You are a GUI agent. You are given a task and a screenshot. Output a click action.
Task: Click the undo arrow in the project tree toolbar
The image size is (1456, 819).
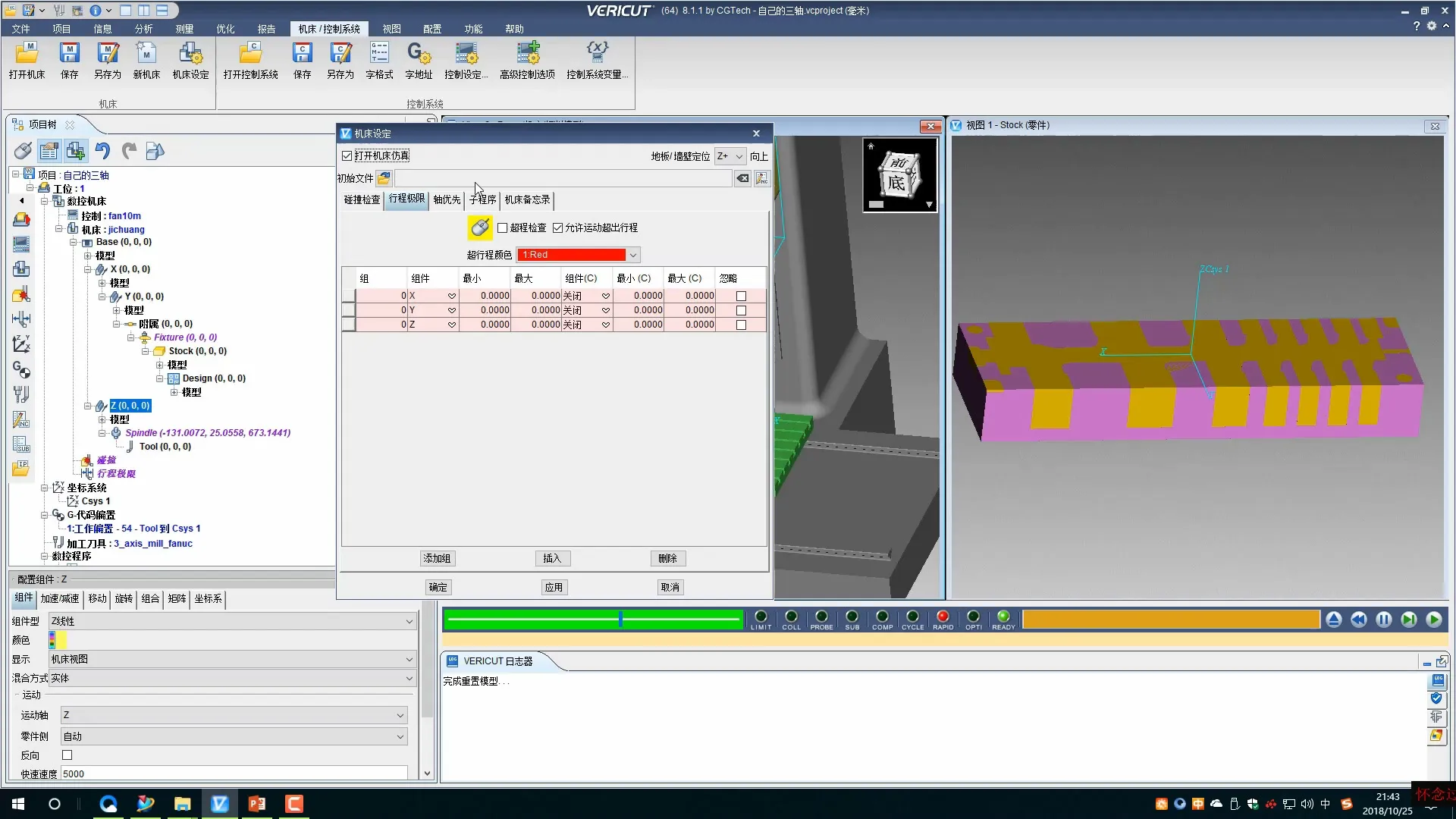click(102, 151)
